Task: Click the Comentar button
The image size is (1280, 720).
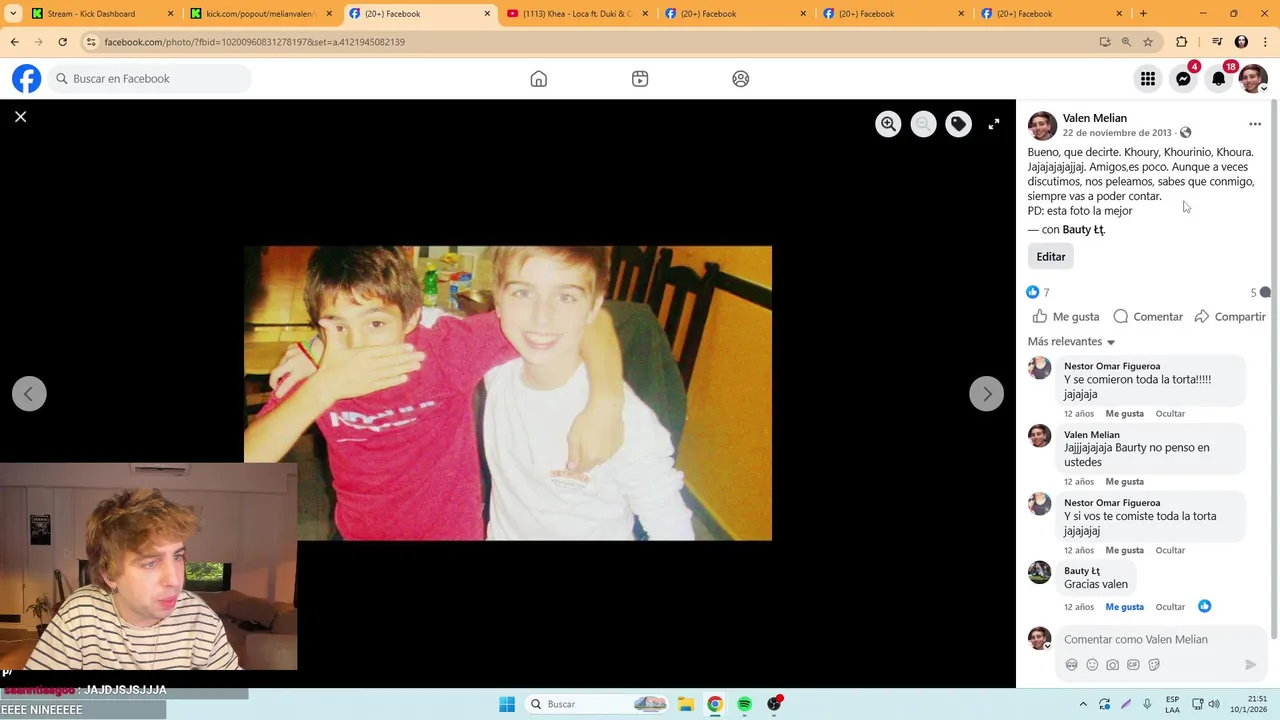Action: pyautogui.click(x=1148, y=317)
